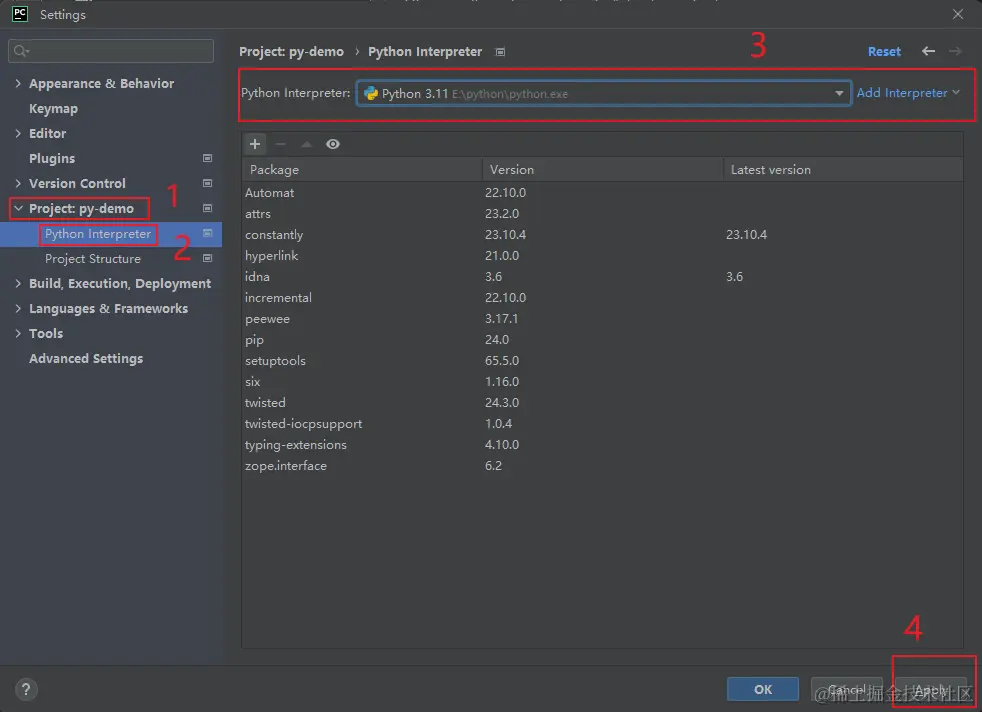This screenshot has height=712, width=982.
Task: Click the OK button
Action: (x=763, y=689)
